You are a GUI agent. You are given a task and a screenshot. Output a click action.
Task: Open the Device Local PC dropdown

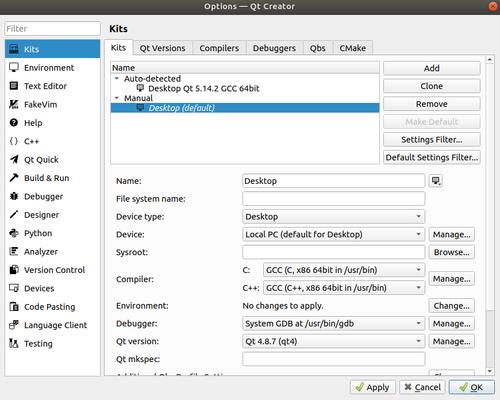tap(333, 234)
